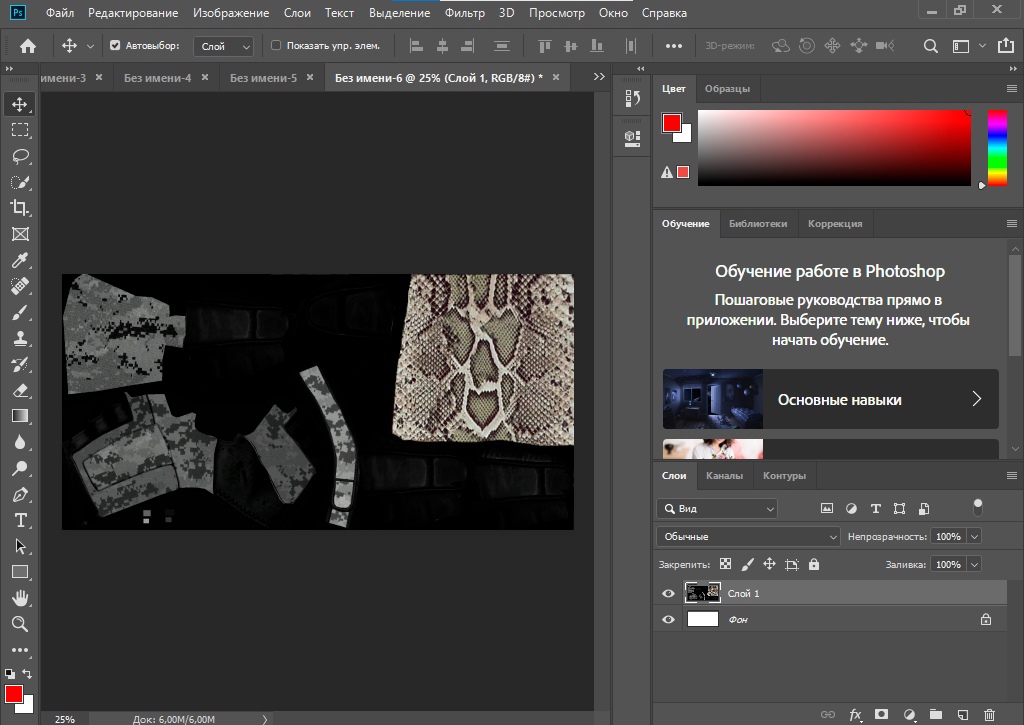Expand the layer filter Вид dropdown

coord(716,509)
